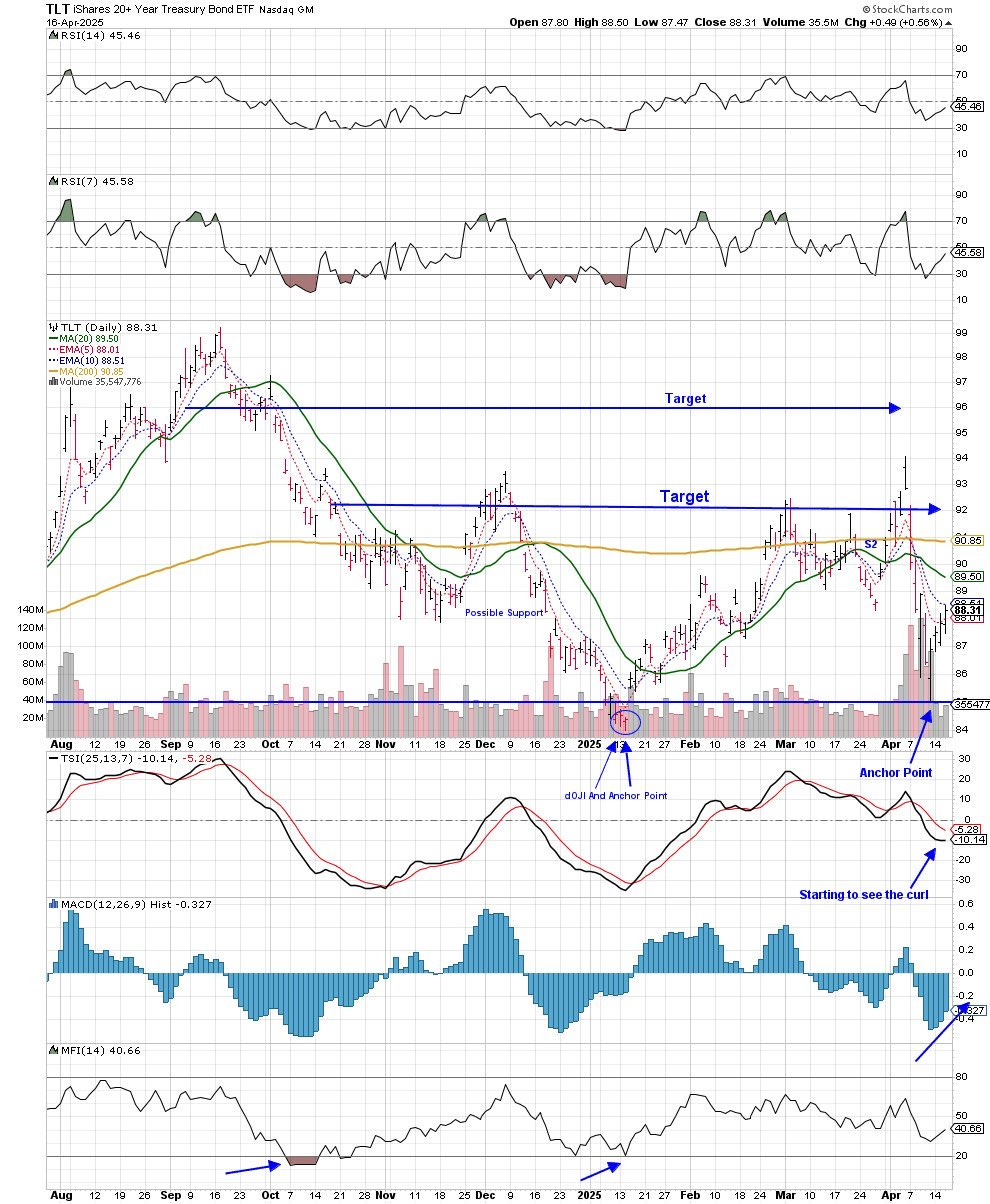Click the blue dotted swatch for EMA(10)
The image size is (990, 1204).
(x=52, y=360)
